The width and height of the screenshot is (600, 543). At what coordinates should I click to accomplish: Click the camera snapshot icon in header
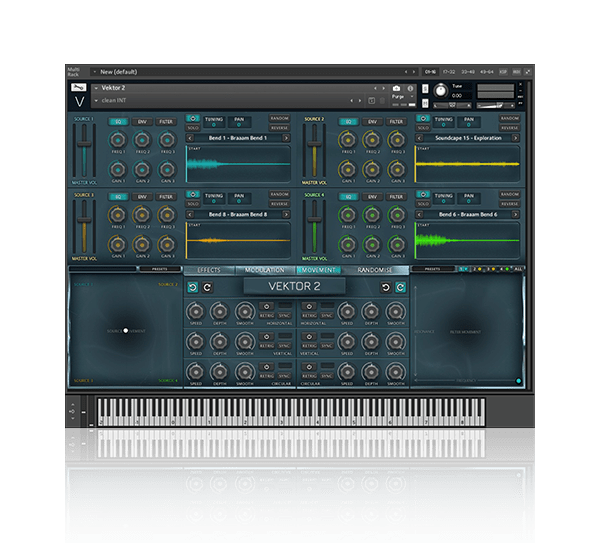pyautogui.click(x=397, y=88)
